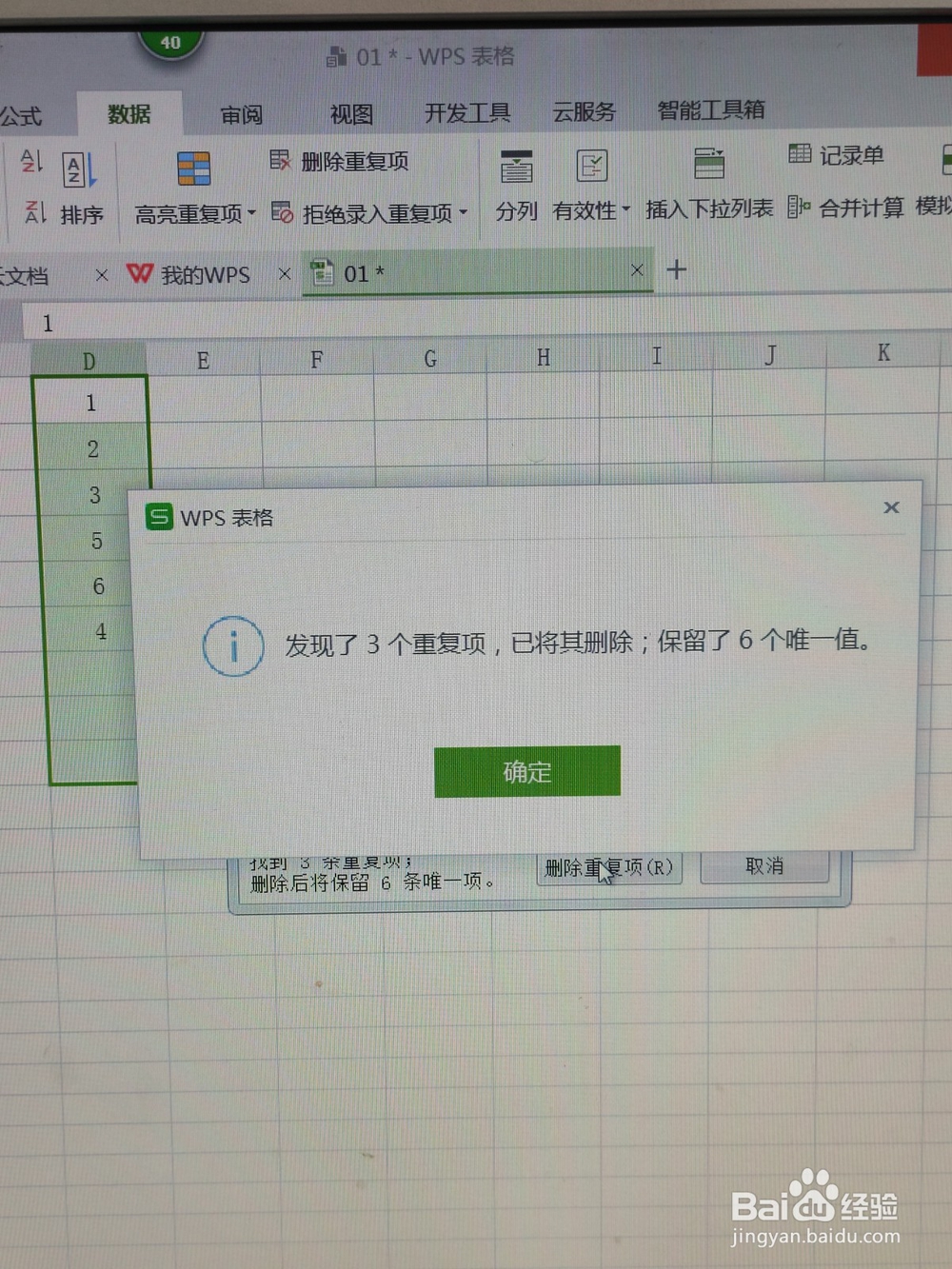
Task: Click cell in column D containing 3
Action: pyautogui.click(x=94, y=494)
